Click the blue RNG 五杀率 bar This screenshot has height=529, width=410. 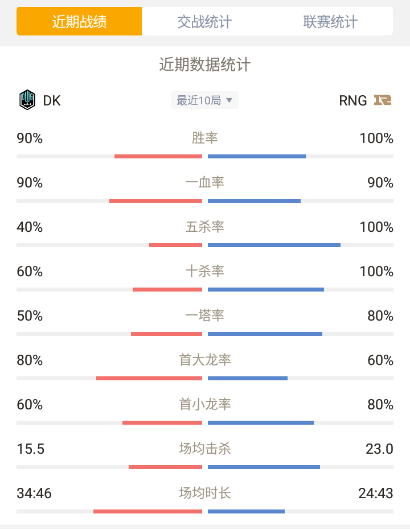pos(274,245)
